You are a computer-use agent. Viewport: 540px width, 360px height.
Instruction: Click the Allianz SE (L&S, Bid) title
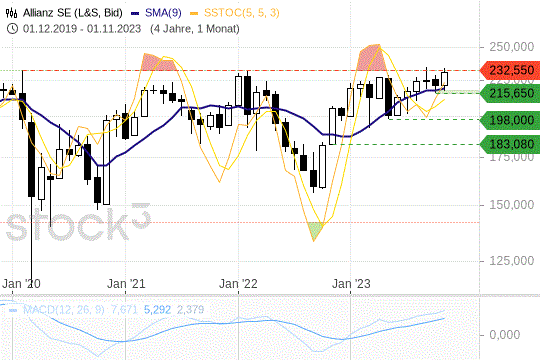pos(73,13)
